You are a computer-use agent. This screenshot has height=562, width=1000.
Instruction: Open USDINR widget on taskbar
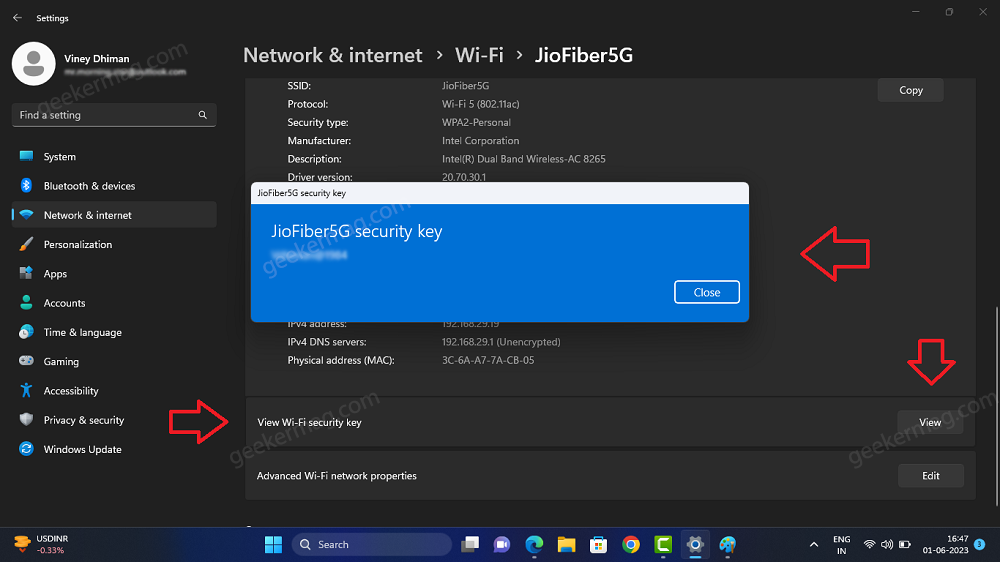[41, 544]
